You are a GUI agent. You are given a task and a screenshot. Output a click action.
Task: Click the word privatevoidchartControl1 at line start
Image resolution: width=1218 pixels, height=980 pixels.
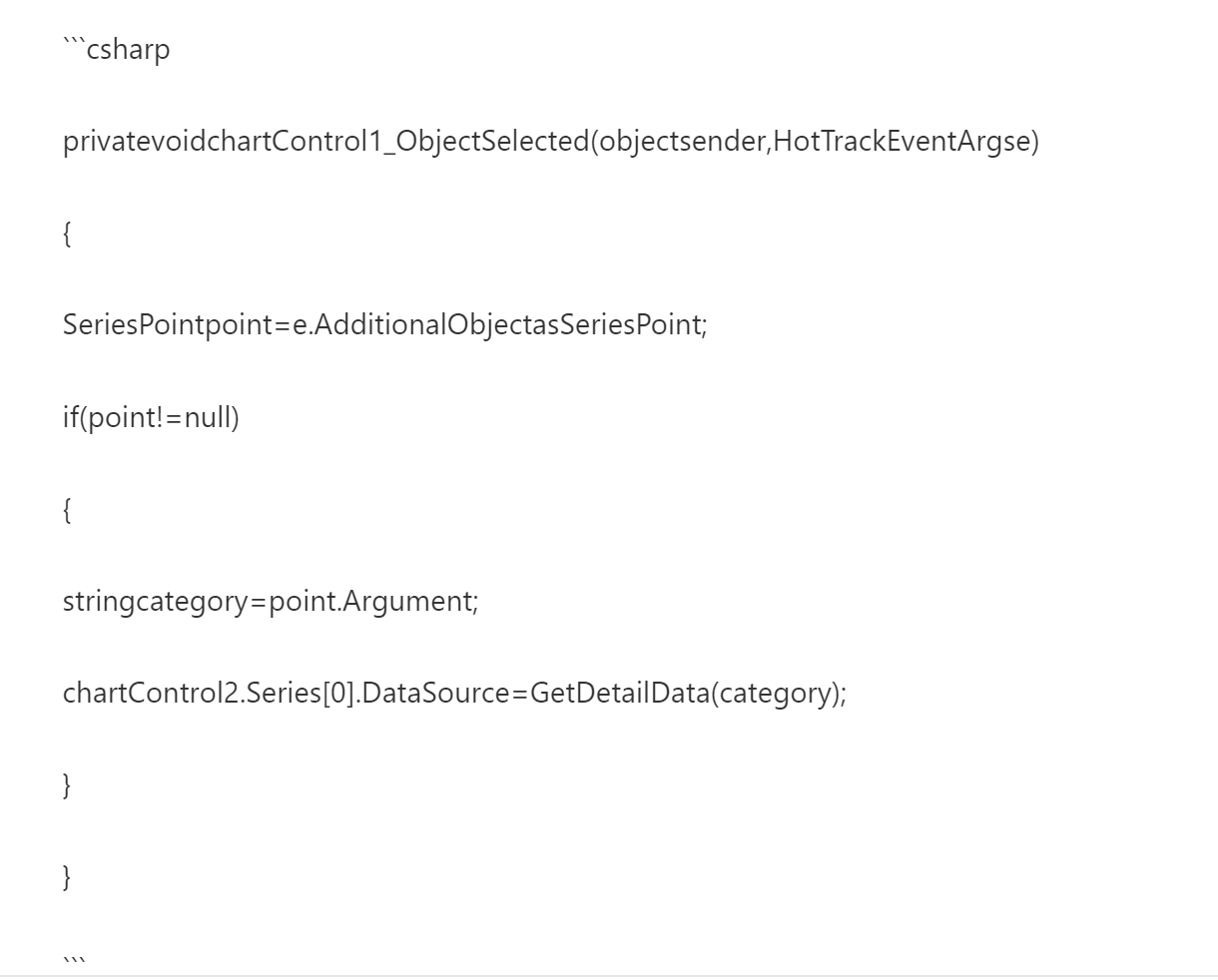(225, 142)
